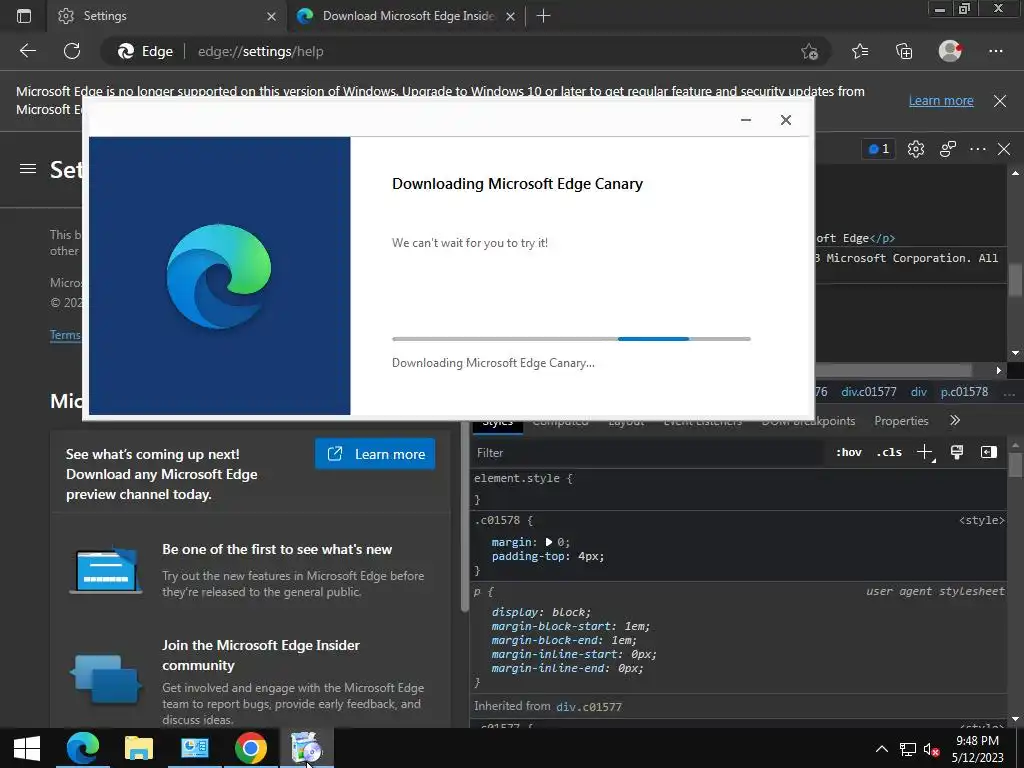The width and height of the screenshot is (1024, 768).
Task: Open the muted volume tray icon
Action: [x=932, y=749]
